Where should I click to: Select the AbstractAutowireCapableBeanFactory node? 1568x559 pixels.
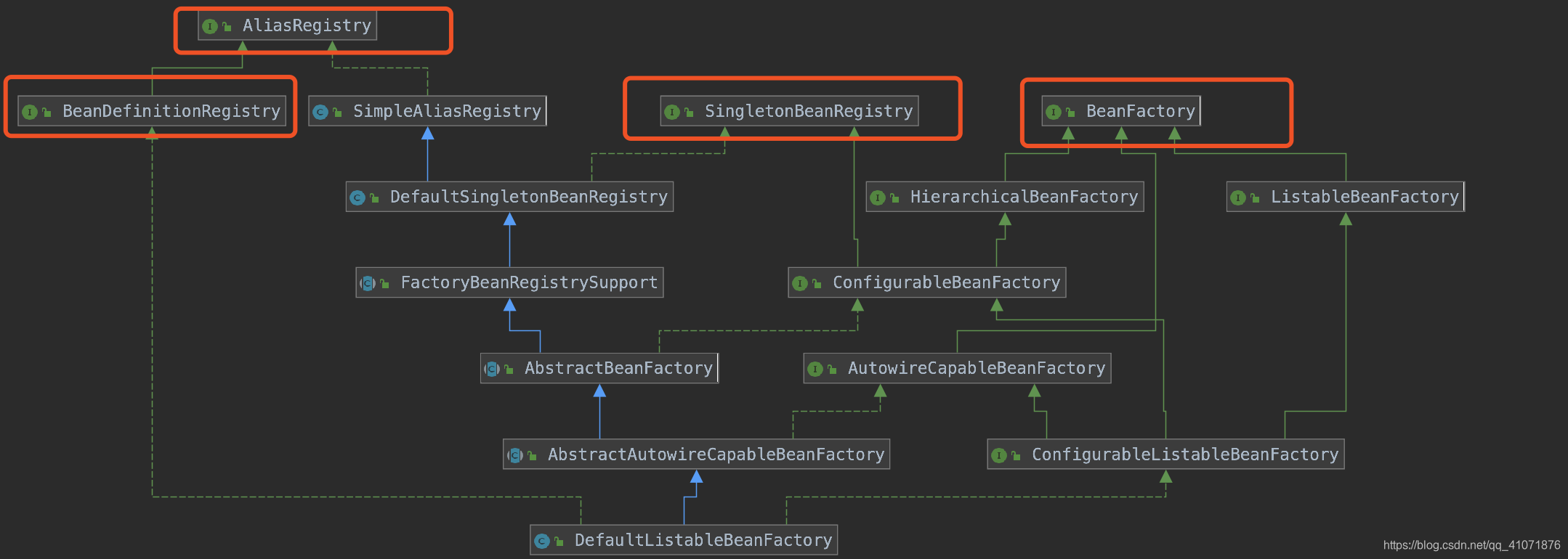pyautogui.click(x=696, y=454)
